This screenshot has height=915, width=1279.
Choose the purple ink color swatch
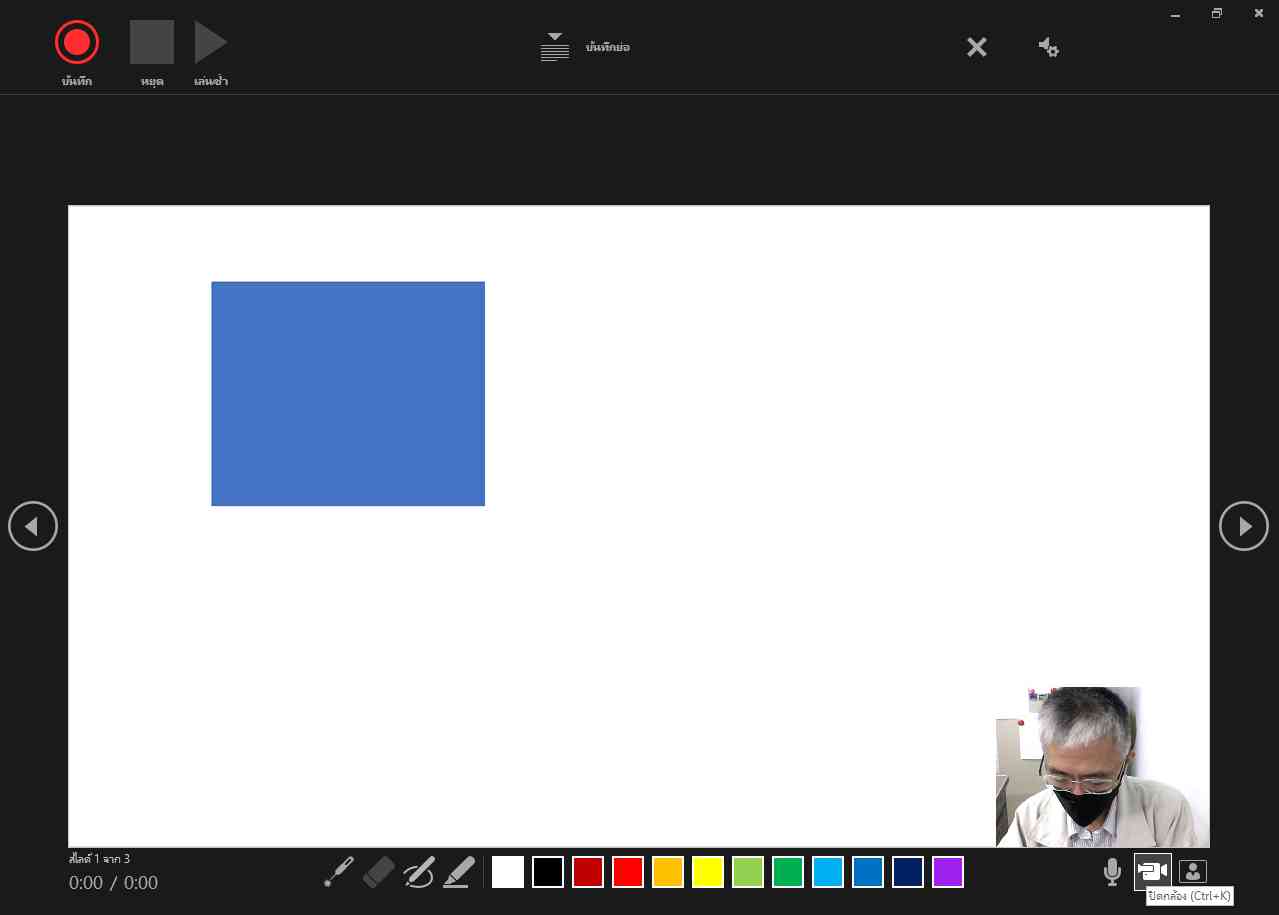point(948,872)
